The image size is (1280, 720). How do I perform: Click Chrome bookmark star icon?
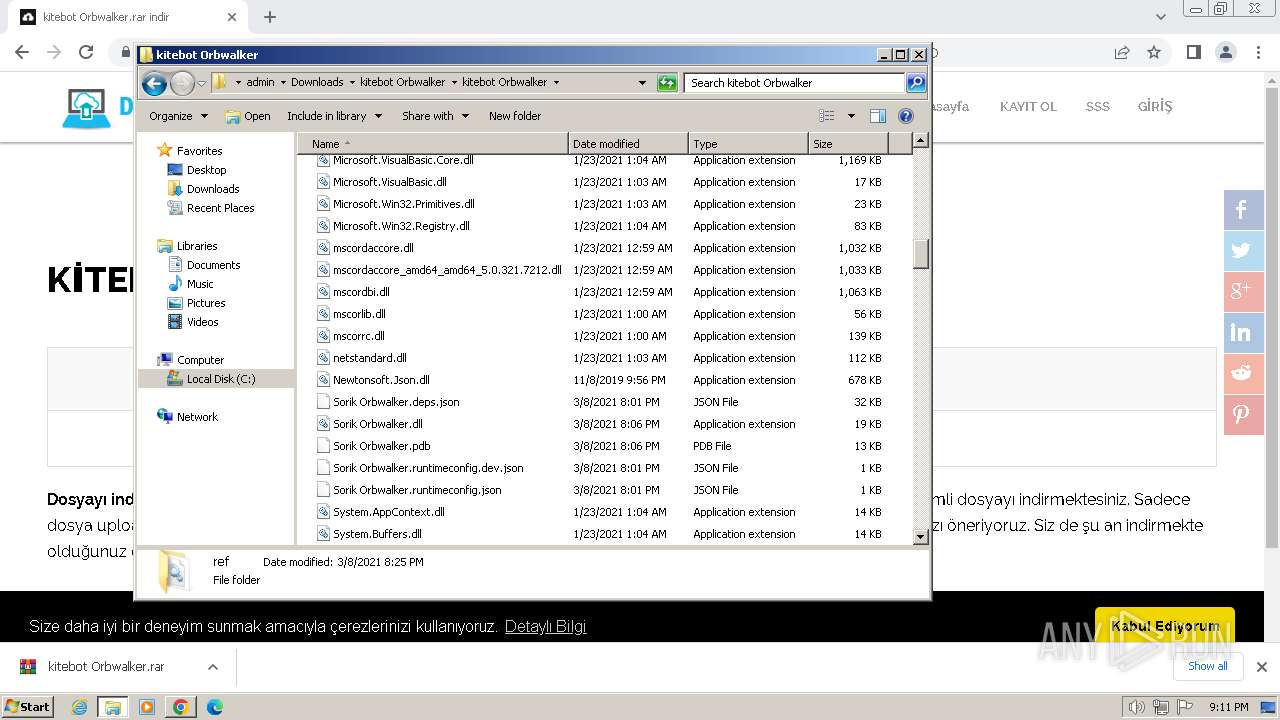(x=1154, y=52)
